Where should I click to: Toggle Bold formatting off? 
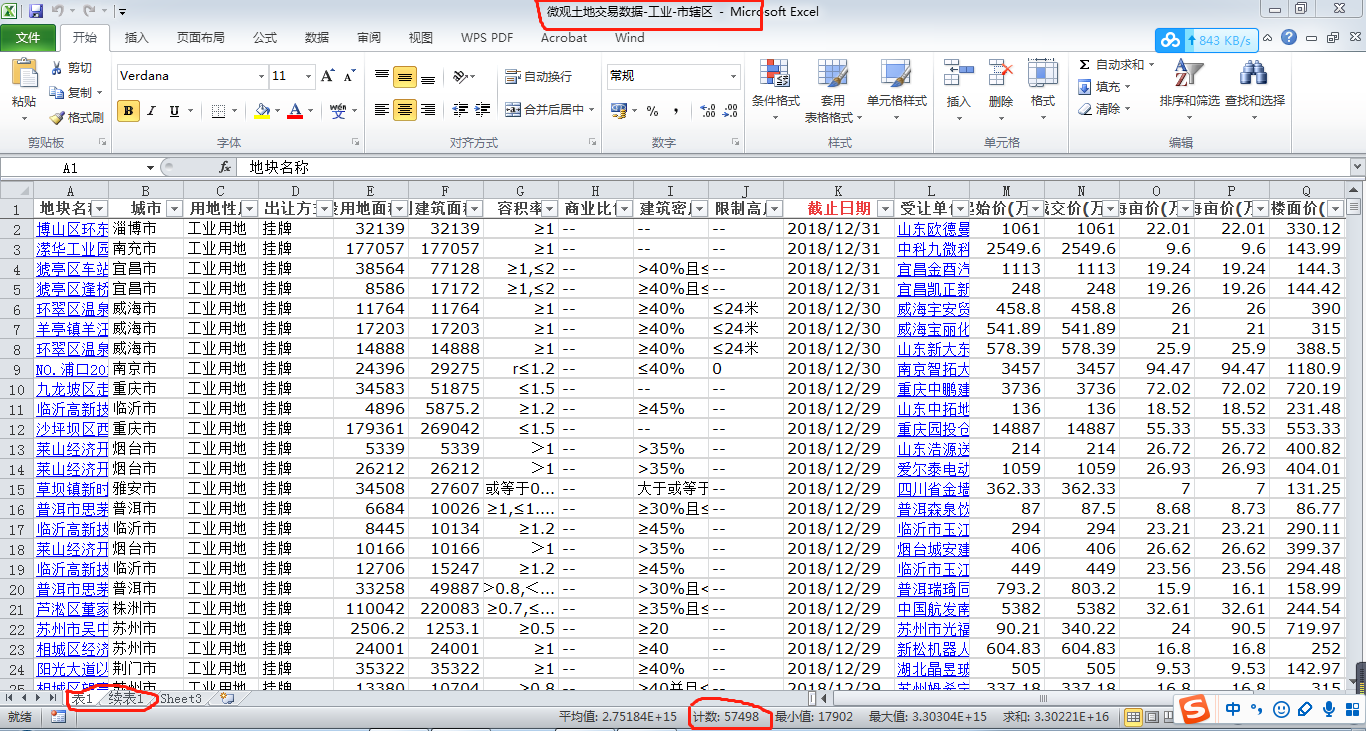(x=128, y=111)
